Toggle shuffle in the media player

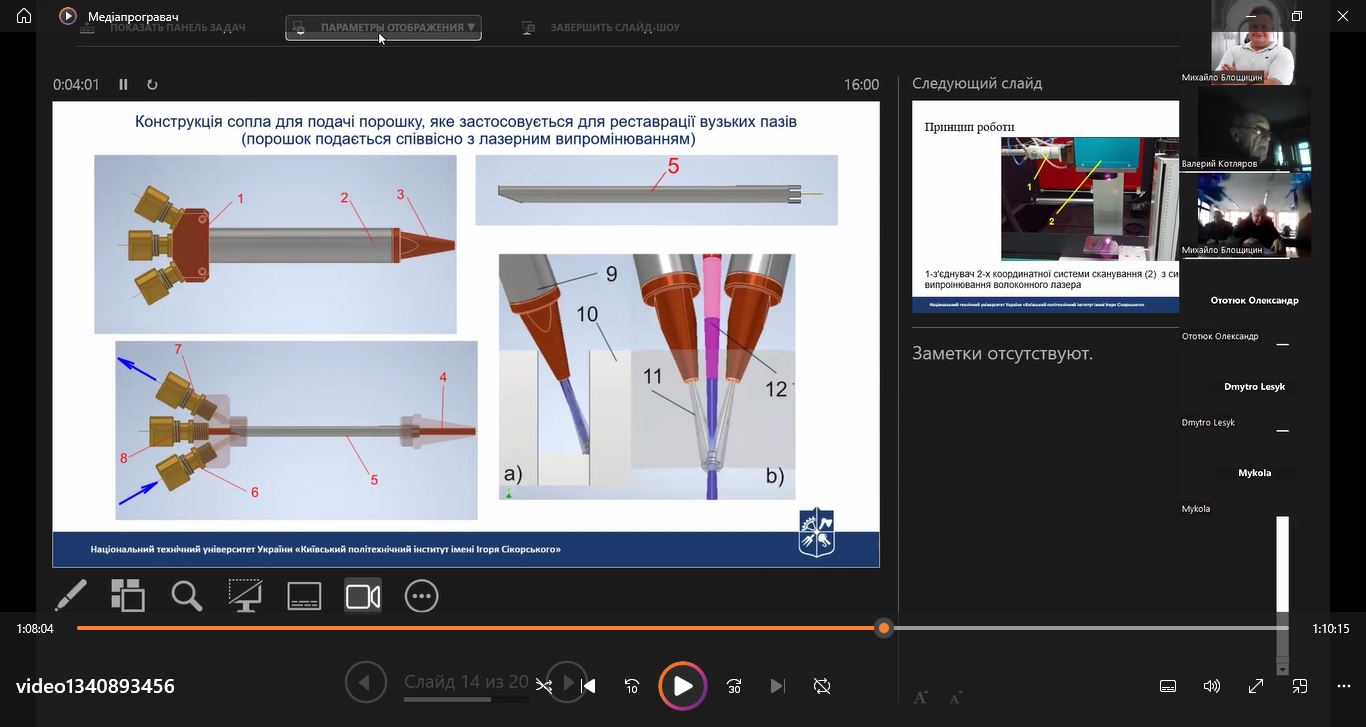point(544,686)
